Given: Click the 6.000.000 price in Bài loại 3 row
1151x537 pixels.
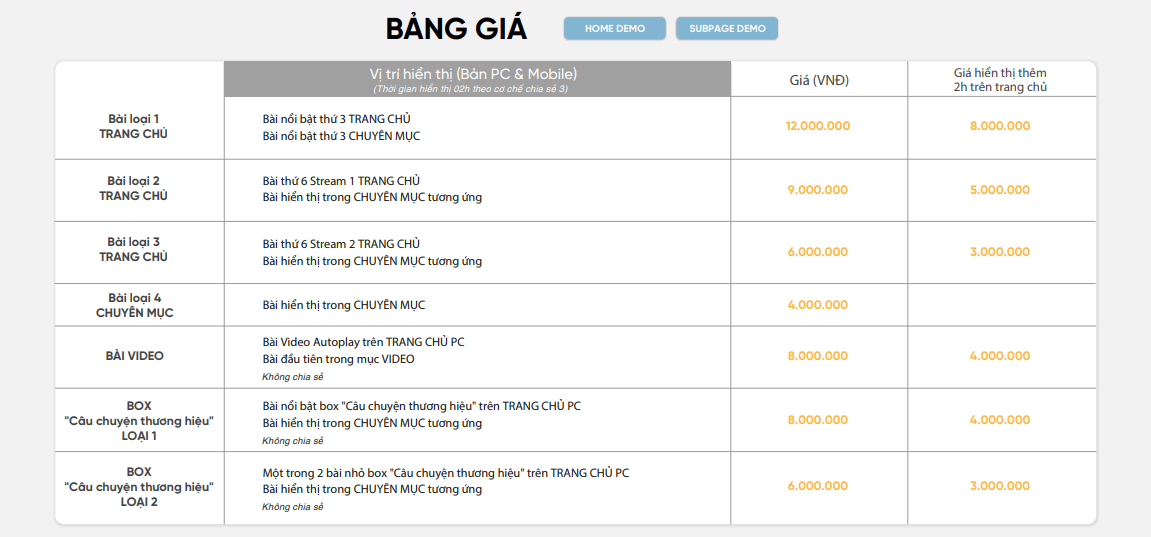Looking at the screenshot, I should click(x=818, y=252).
